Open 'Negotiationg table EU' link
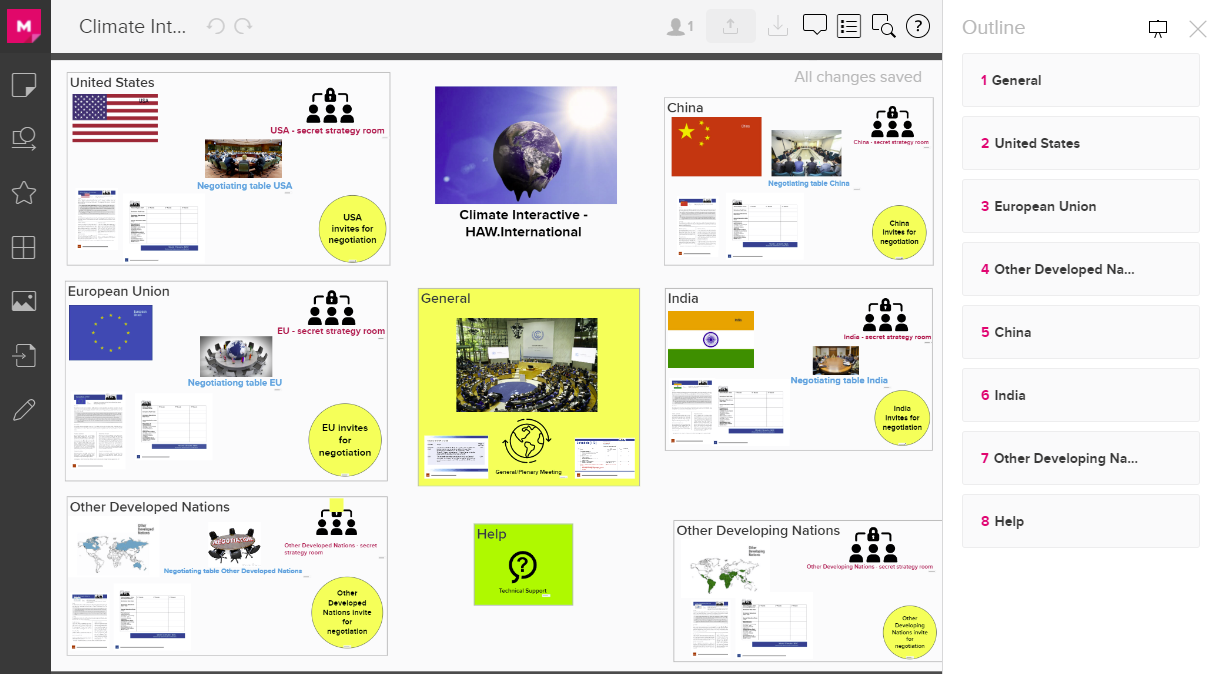 (x=235, y=383)
